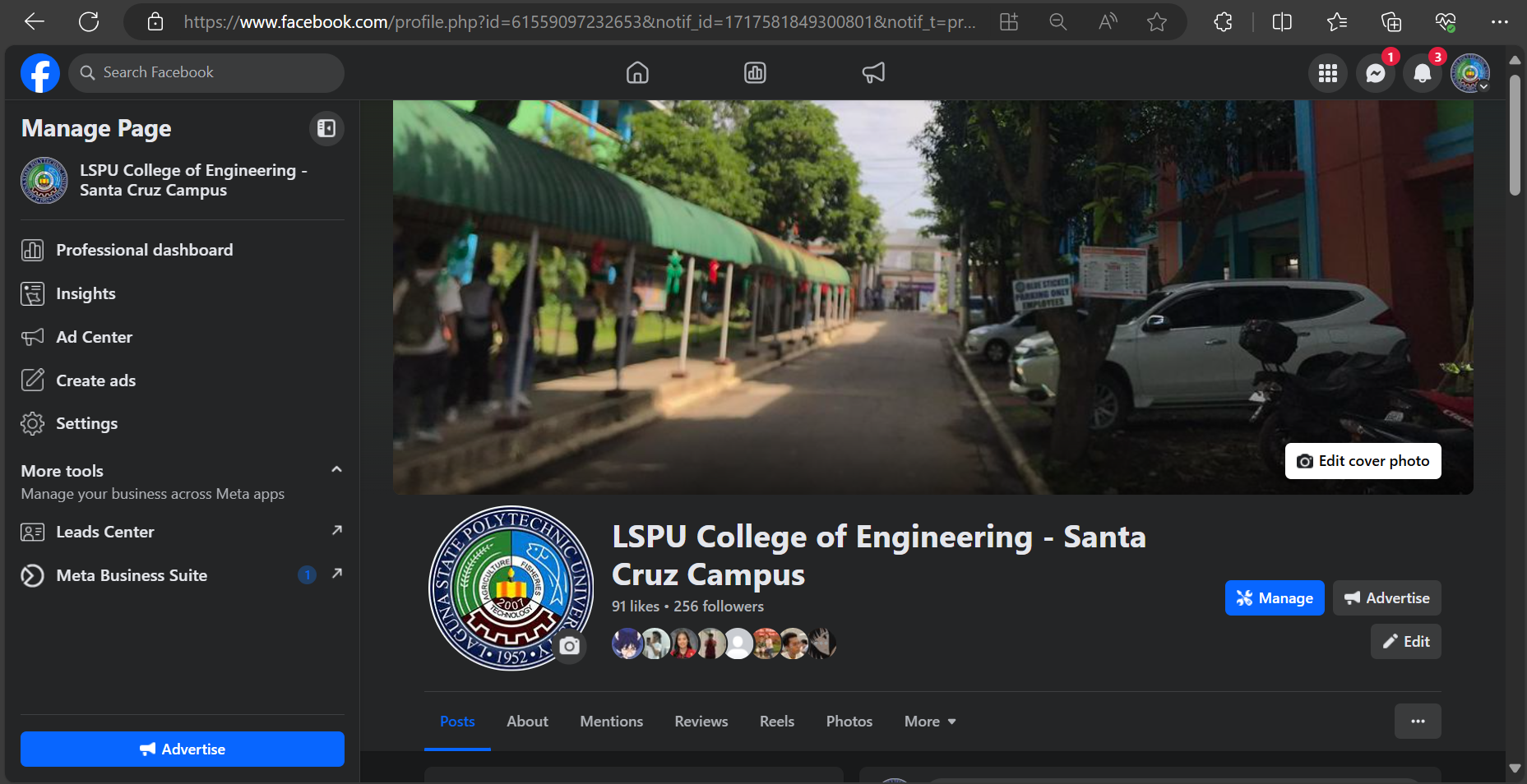Open the Insights panel from the sidebar

click(86, 293)
